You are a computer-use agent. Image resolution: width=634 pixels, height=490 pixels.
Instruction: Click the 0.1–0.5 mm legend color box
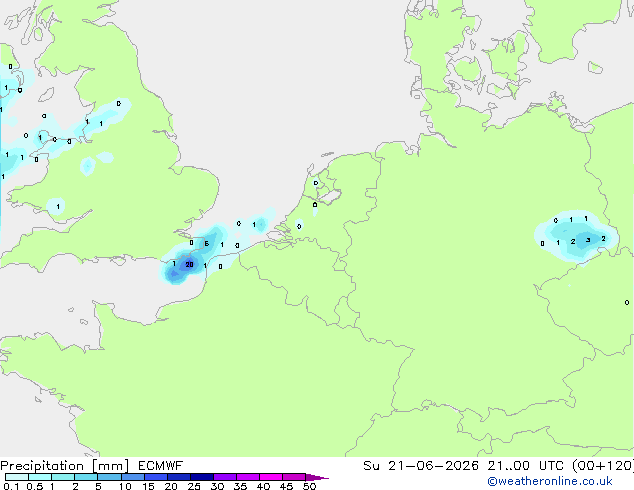17,477
